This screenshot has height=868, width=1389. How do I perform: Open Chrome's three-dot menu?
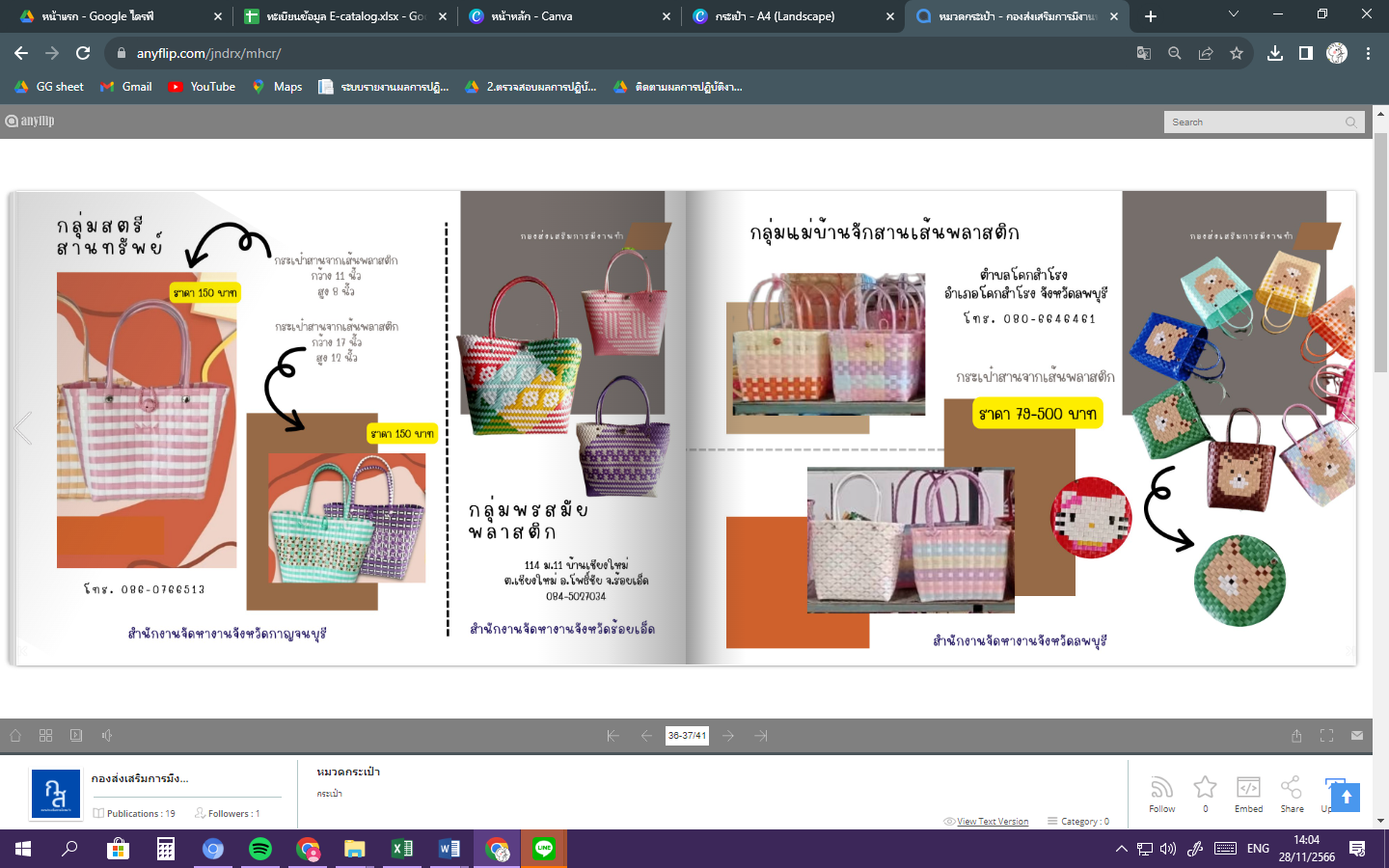pos(1368,54)
